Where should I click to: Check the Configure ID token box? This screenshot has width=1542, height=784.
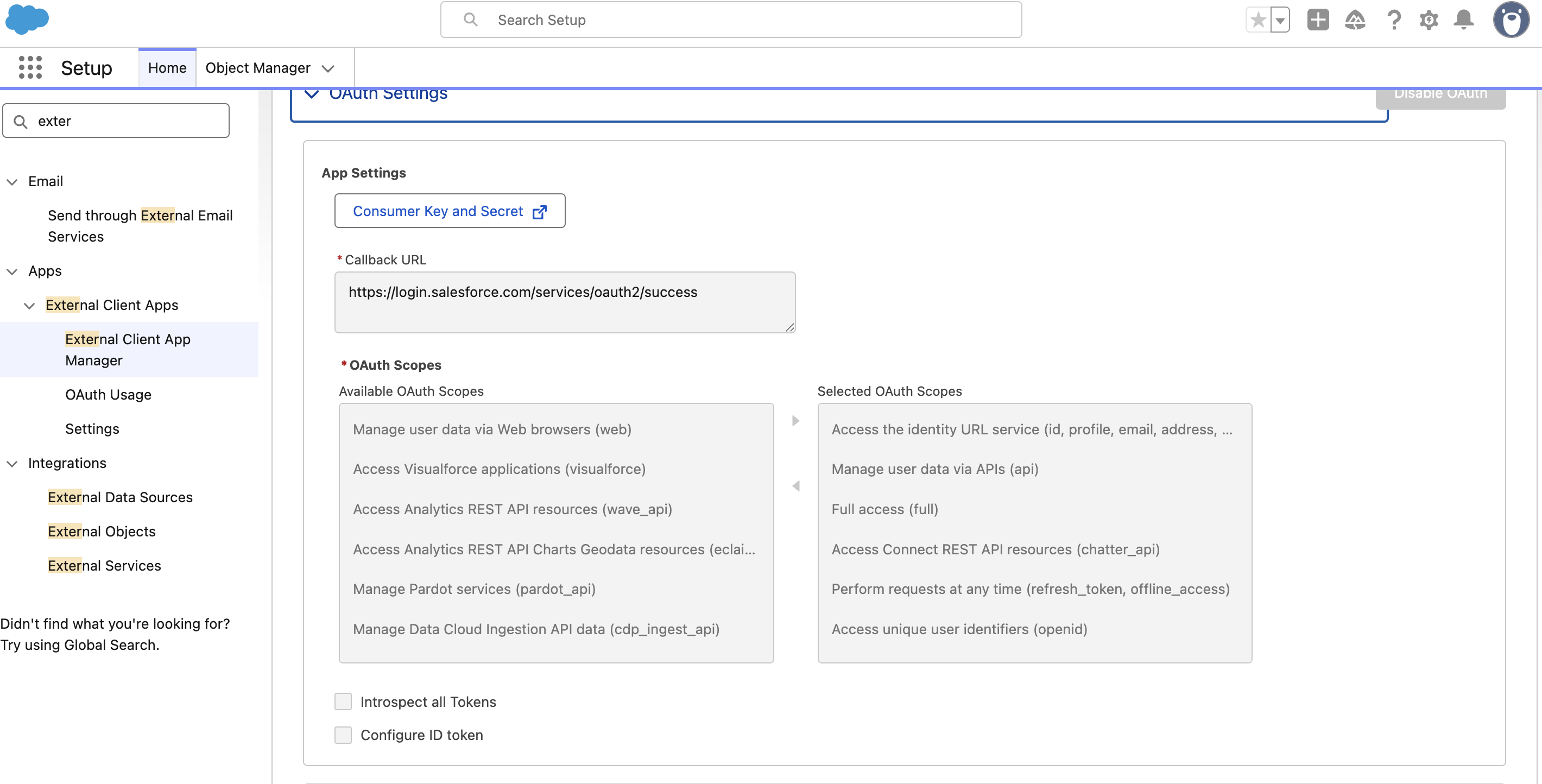coord(343,735)
